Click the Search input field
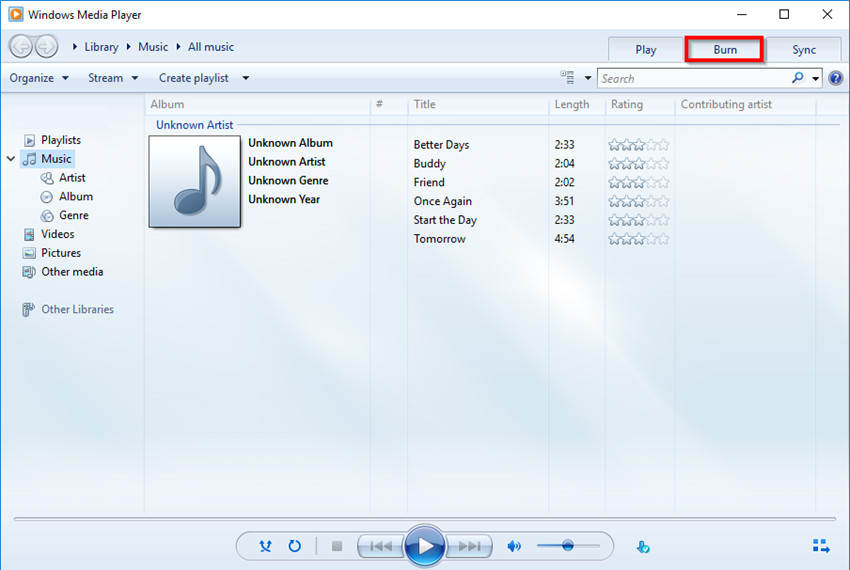 pos(693,78)
